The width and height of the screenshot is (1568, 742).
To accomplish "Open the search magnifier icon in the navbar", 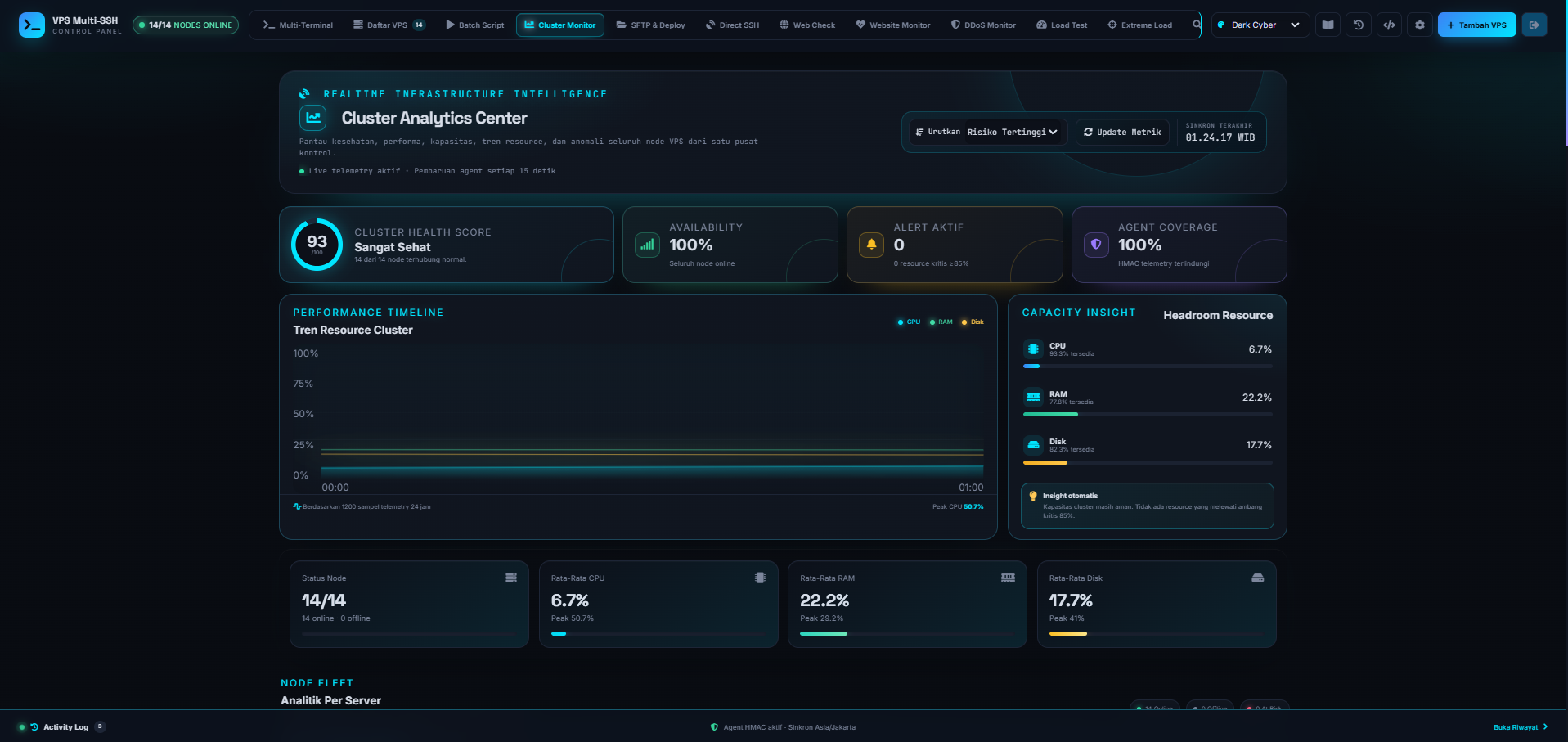I will point(1197,25).
